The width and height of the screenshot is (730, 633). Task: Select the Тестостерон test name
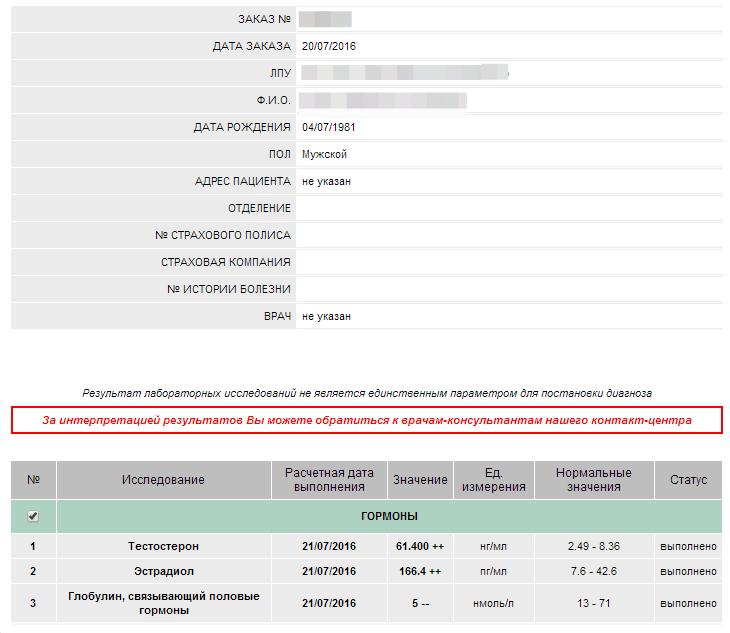pyautogui.click(x=163, y=546)
